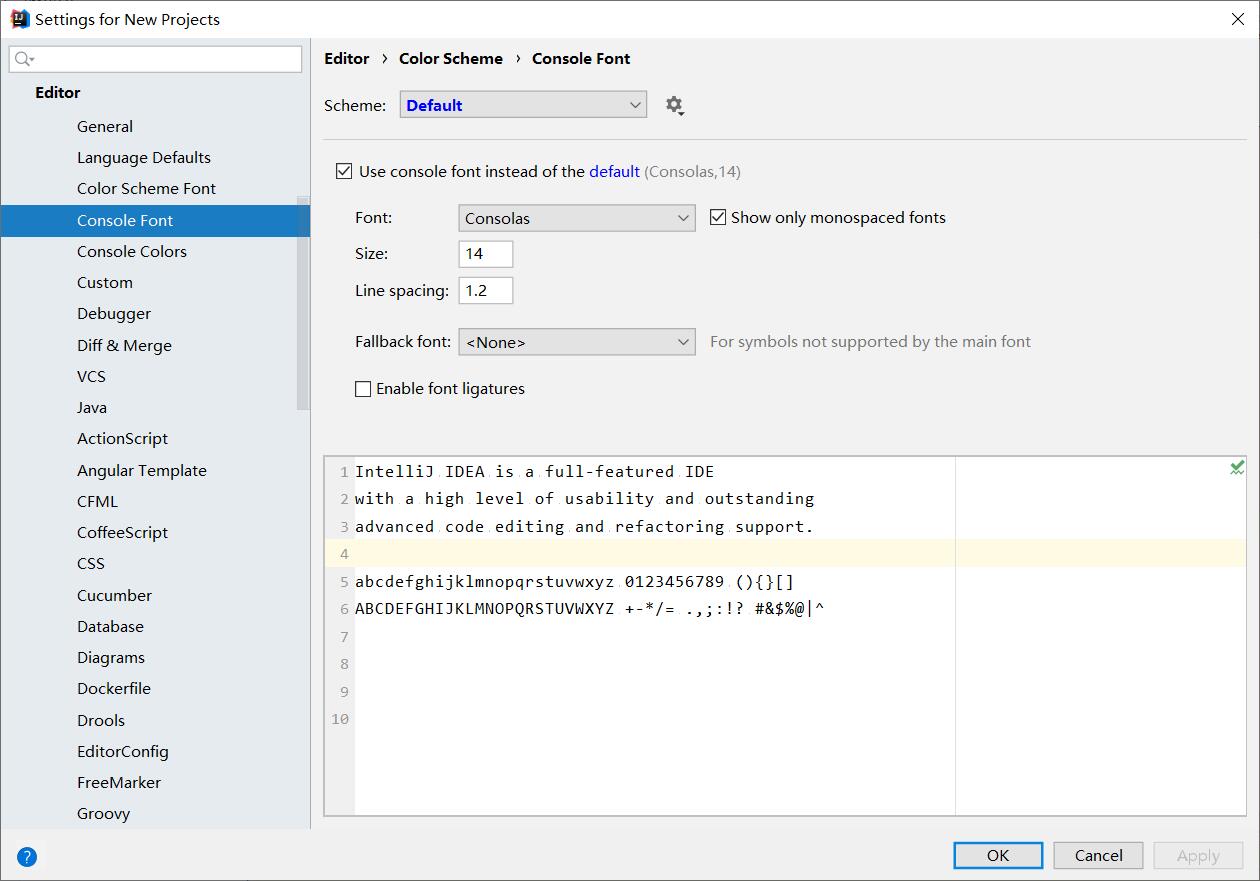Open the Scheme Default dropdown
1260x881 pixels.
point(523,105)
